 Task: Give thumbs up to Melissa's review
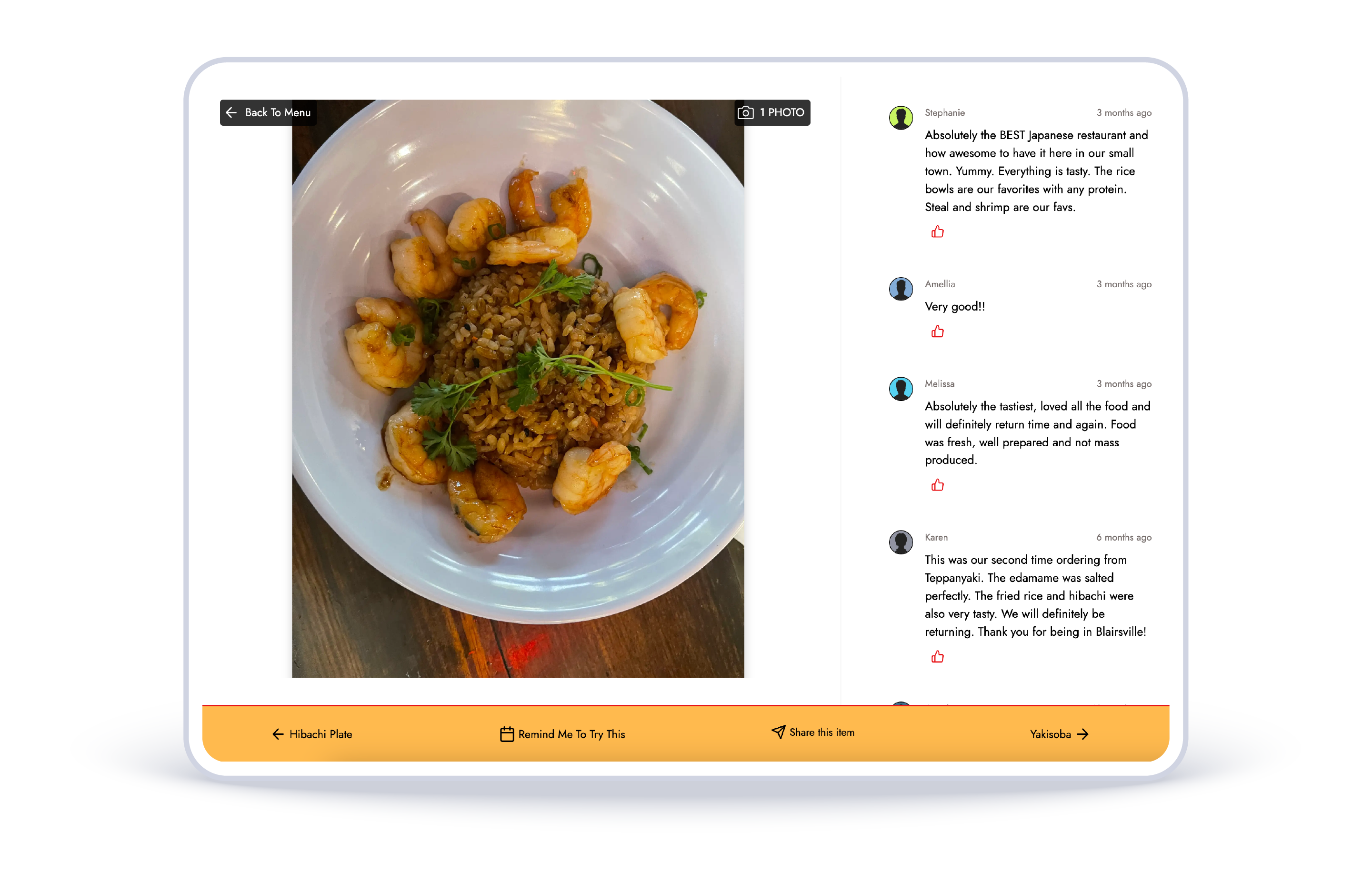[937, 485]
